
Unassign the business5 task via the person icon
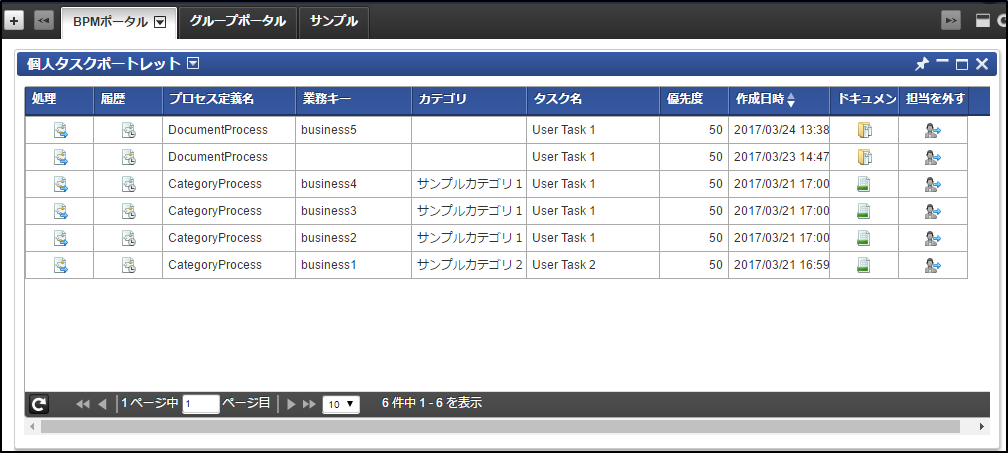(933, 130)
